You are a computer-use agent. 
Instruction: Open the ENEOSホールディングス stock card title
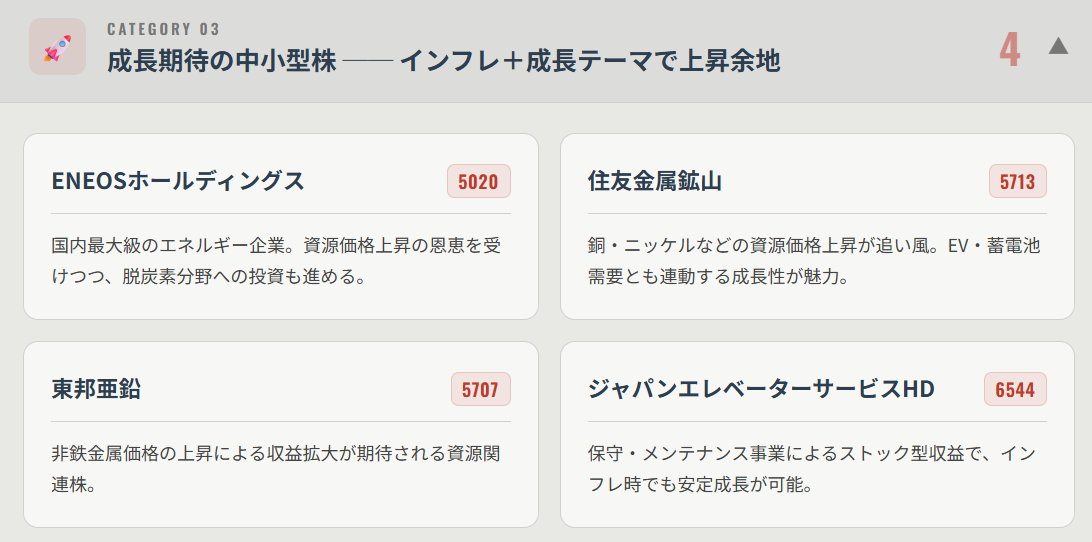[x=178, y=181]
